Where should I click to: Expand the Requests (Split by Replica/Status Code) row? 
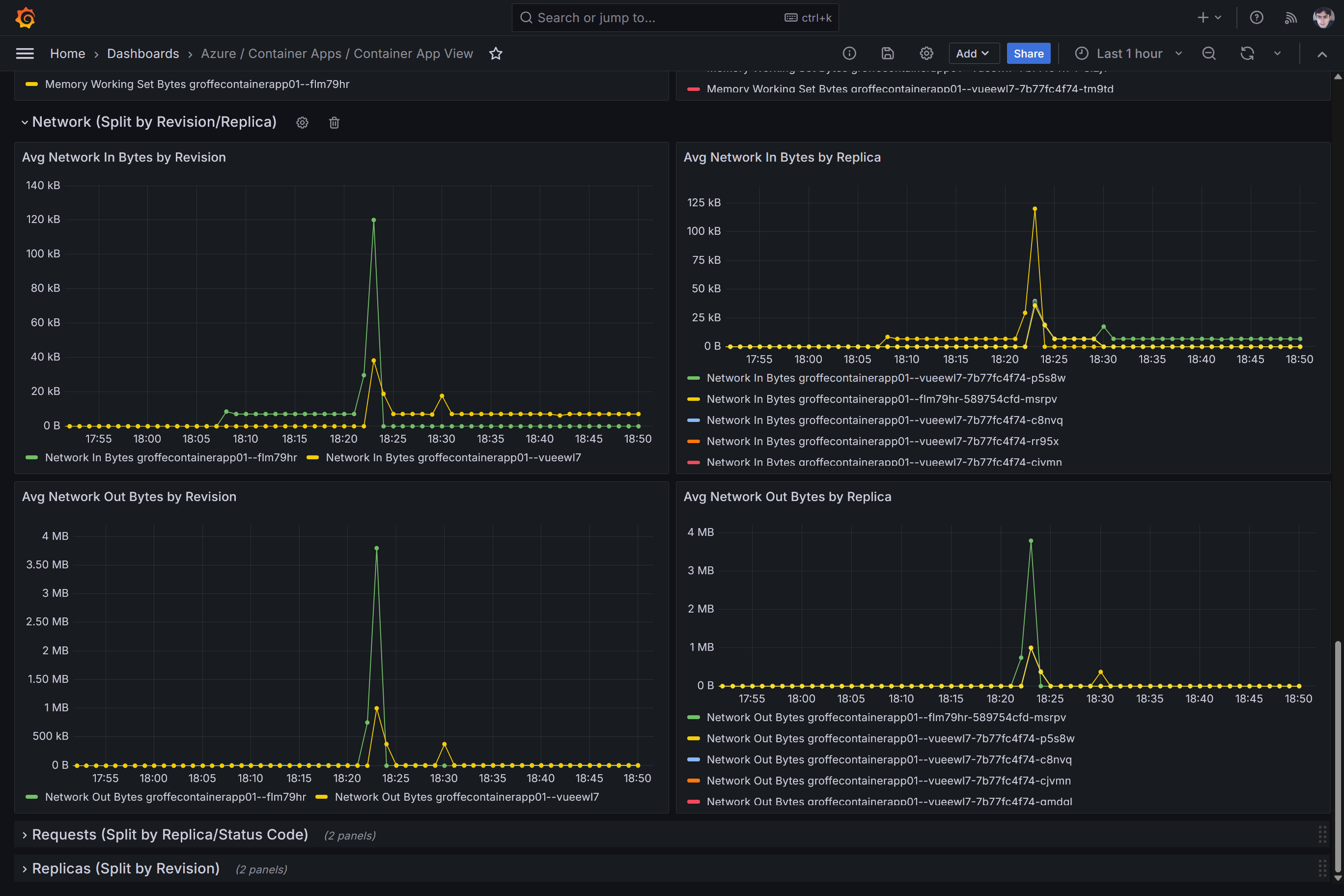pos(169,835)
